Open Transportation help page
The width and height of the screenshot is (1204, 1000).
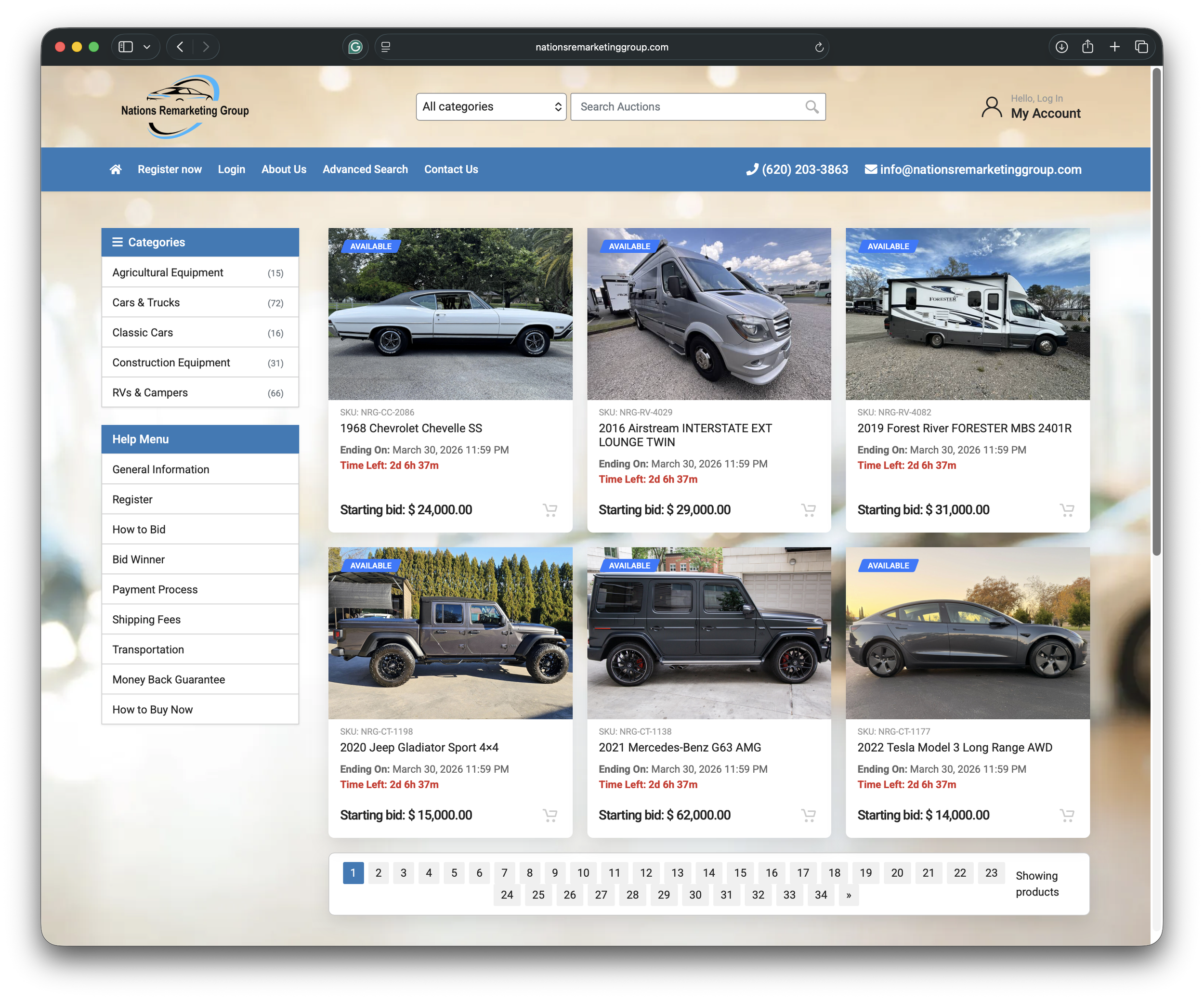point(200,649)
